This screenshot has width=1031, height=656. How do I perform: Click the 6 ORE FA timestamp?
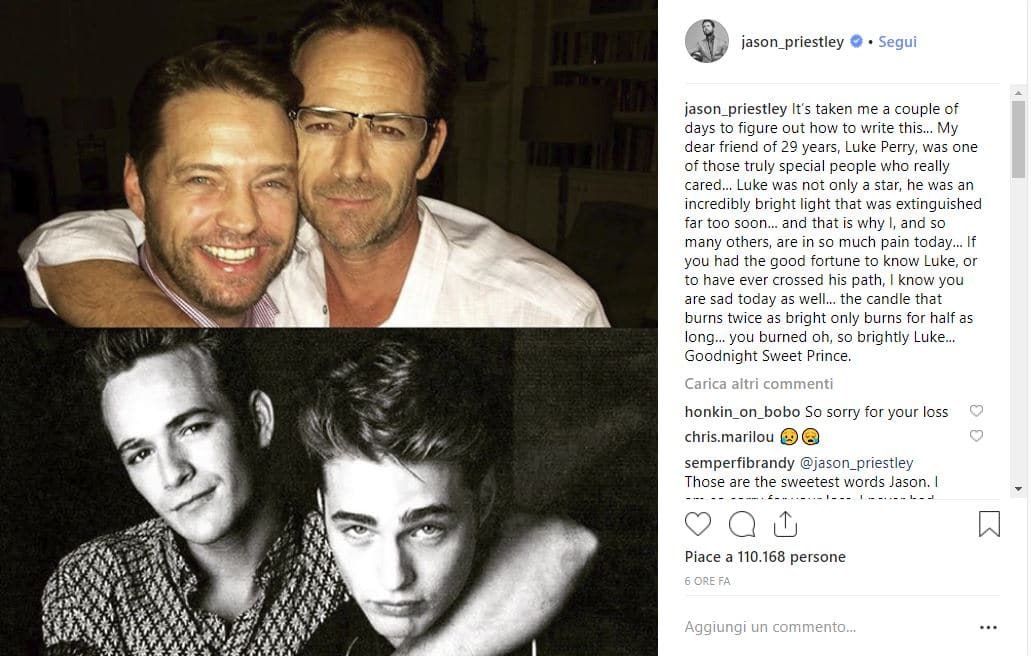pos(707,581)
